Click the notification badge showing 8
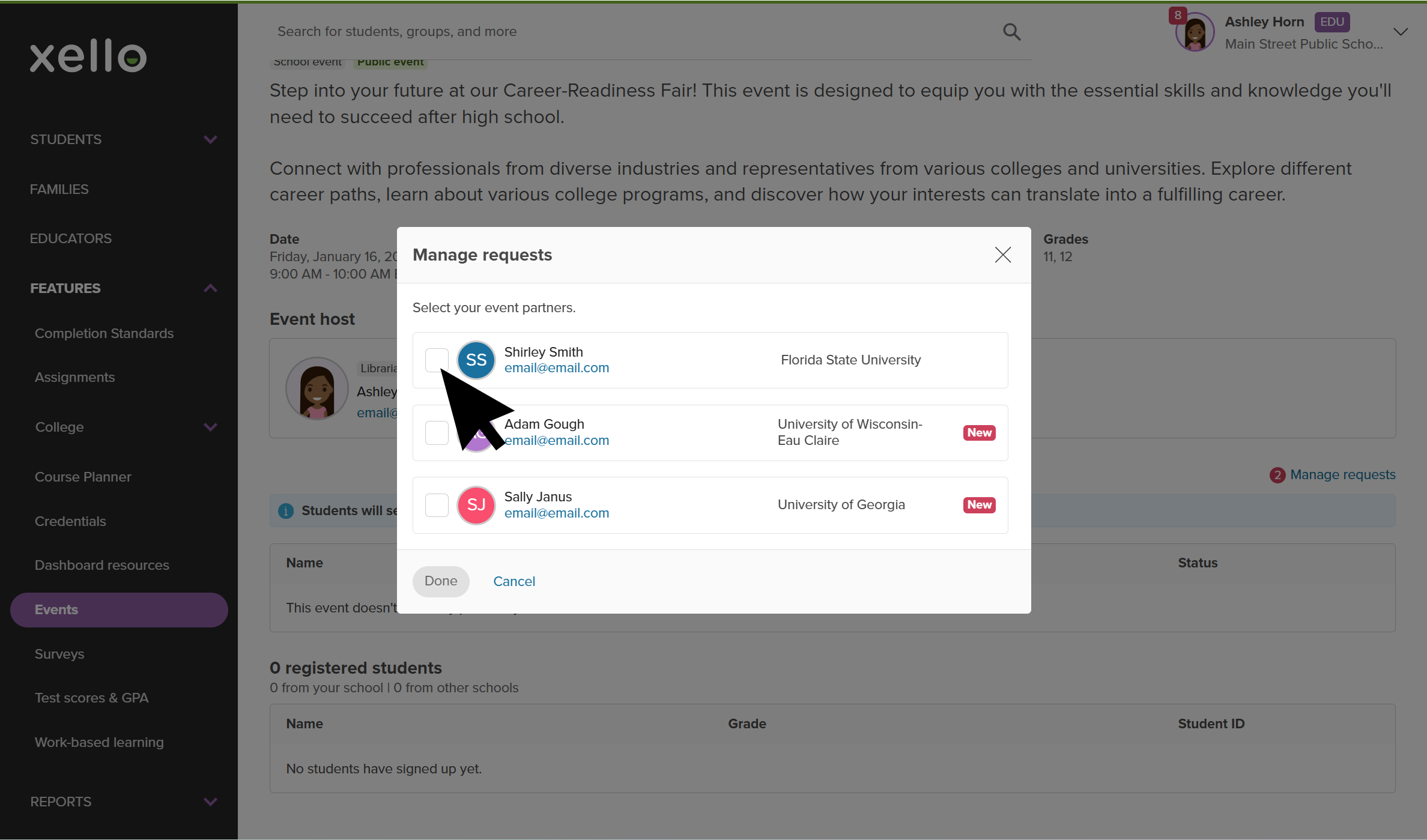This screenshot has height=840, width=1427. tap(1178, 16)
